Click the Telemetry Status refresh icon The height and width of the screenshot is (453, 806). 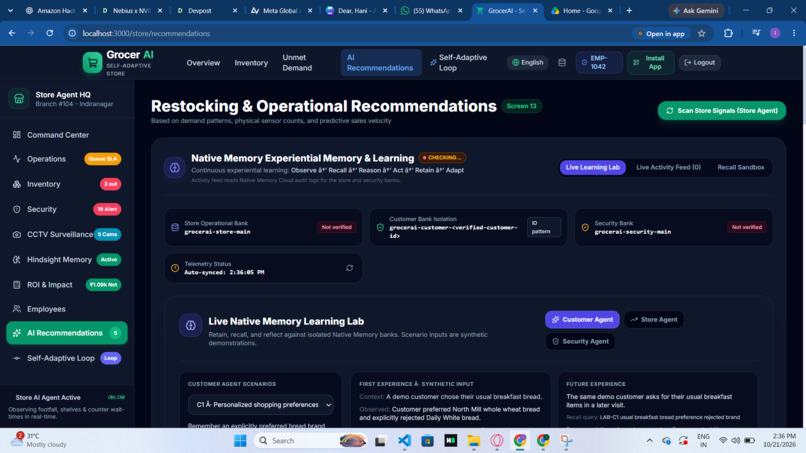350,268
